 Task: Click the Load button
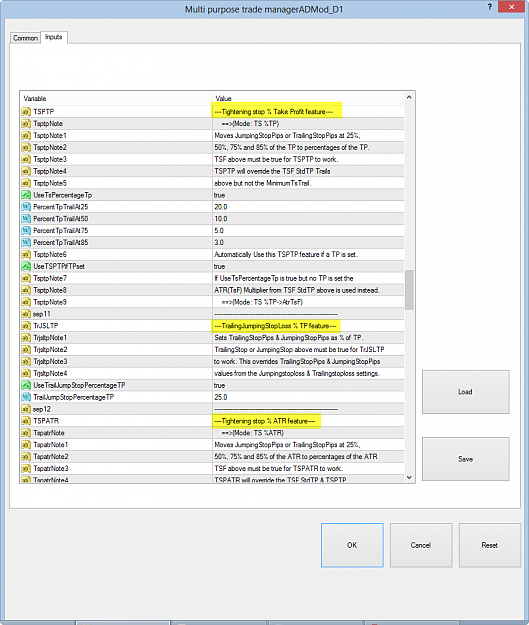pos(465,392)
